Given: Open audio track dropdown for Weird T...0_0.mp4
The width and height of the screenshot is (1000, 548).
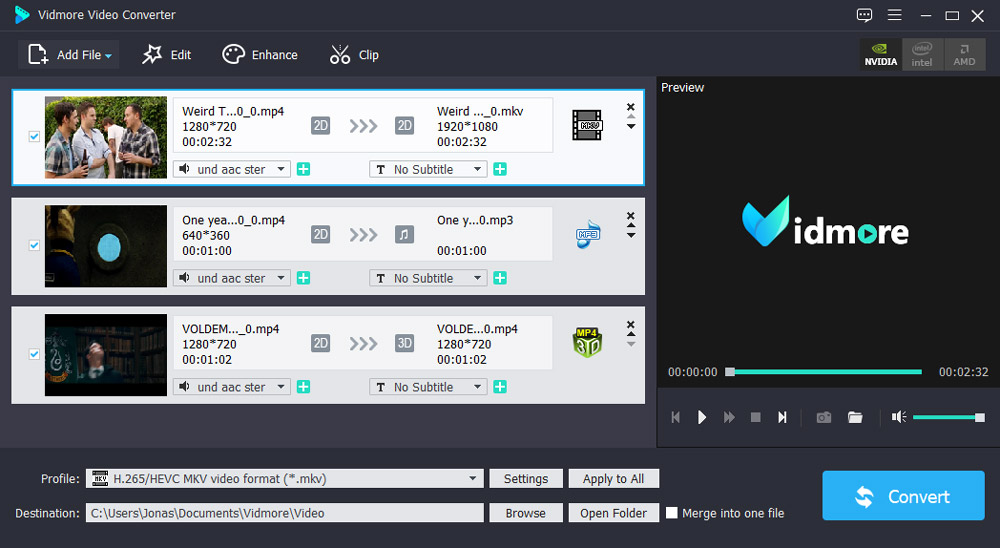Looking at the screenshot, I should [x=232, y=169].
